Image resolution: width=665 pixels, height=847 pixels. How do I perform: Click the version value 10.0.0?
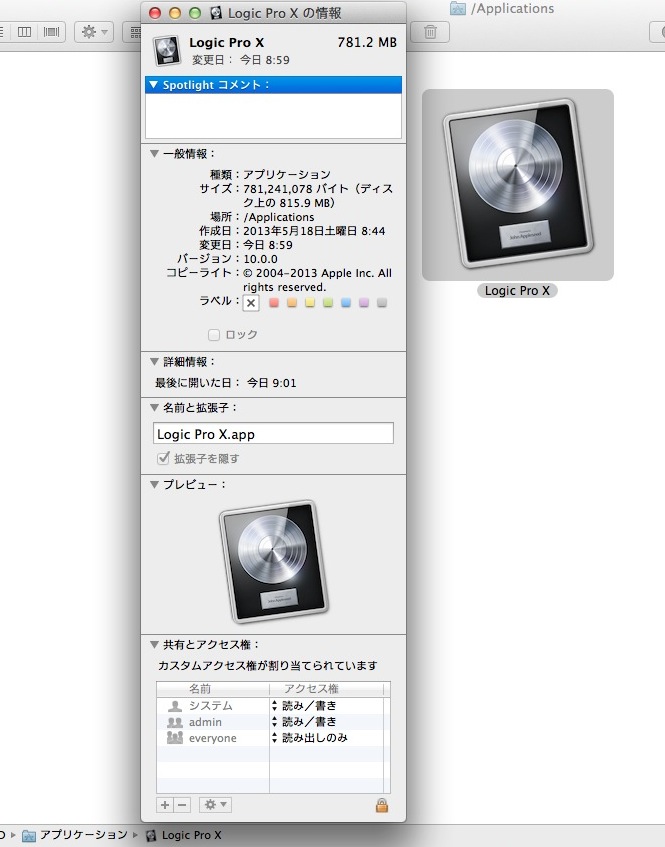[x=260, y=259]
